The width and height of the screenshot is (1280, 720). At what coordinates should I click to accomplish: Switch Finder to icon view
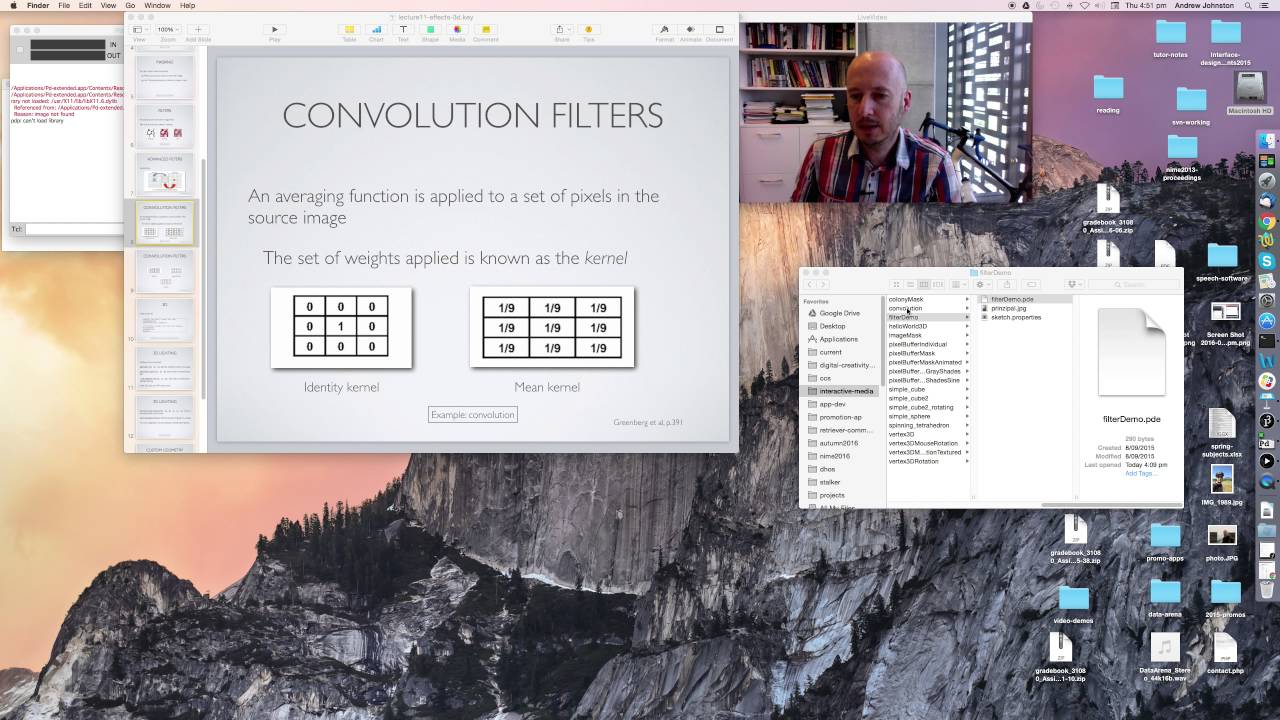click(x=896, y=284)
